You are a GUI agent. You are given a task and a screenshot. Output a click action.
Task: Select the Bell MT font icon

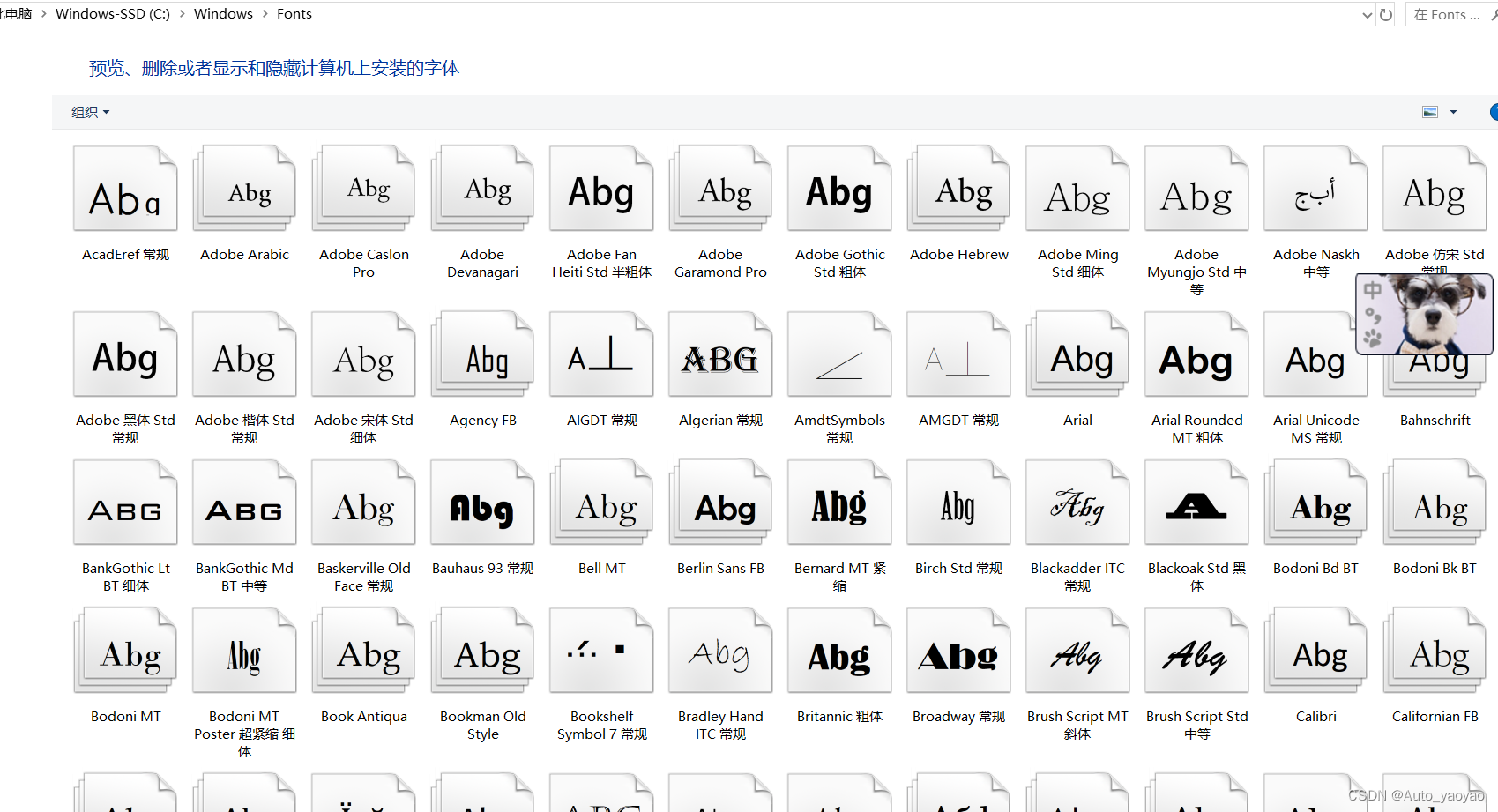(x=601, y=503)
